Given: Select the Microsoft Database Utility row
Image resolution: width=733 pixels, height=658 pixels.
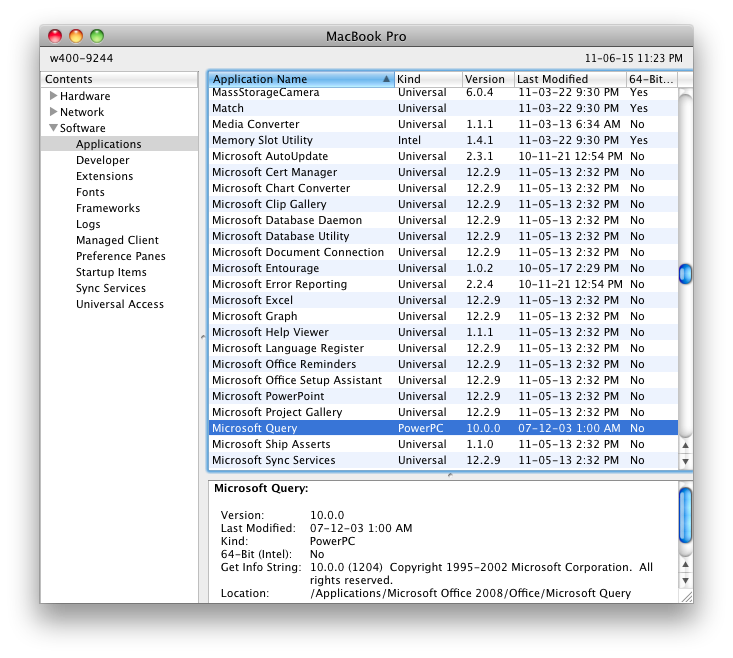Looking at the screenshot, I should click(x=443, y=236).
